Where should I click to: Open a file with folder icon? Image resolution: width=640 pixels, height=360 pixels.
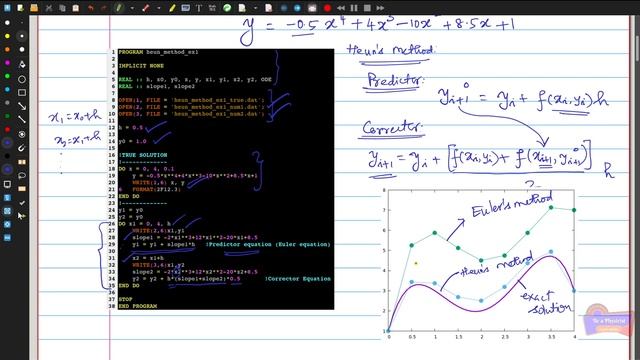point(34,8)
